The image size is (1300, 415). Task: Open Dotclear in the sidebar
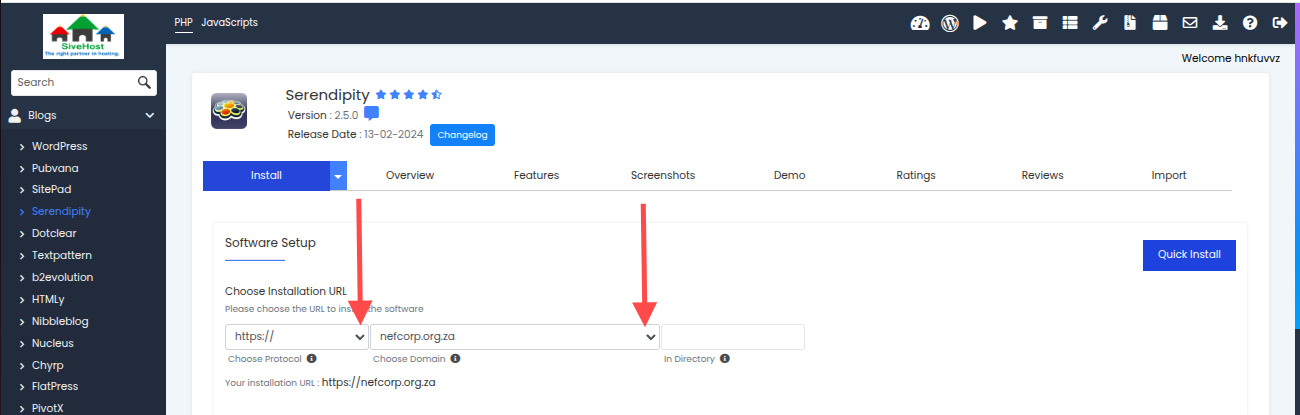coord(54,233)
